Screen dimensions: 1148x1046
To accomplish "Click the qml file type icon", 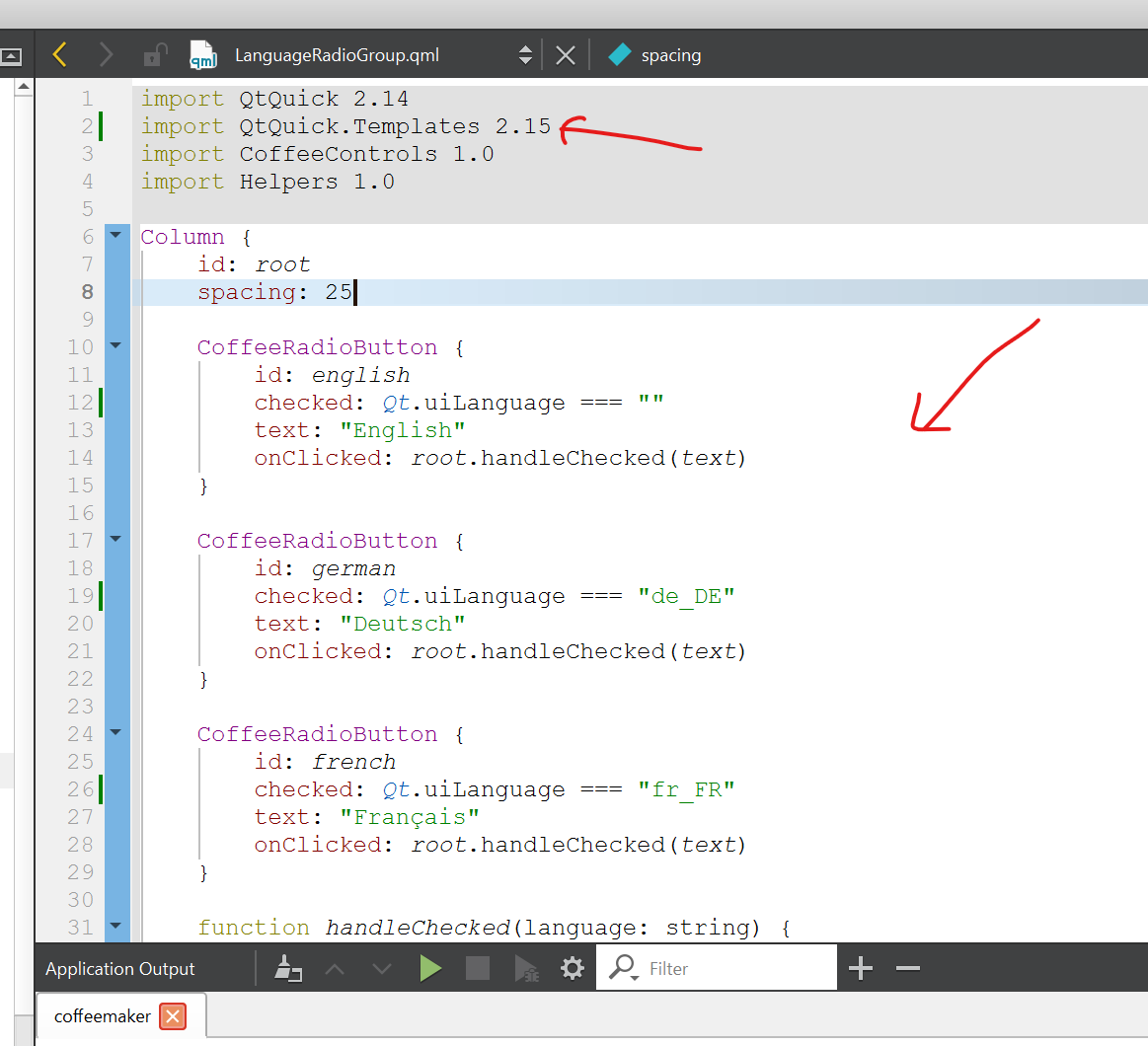I will pos(202,55).
